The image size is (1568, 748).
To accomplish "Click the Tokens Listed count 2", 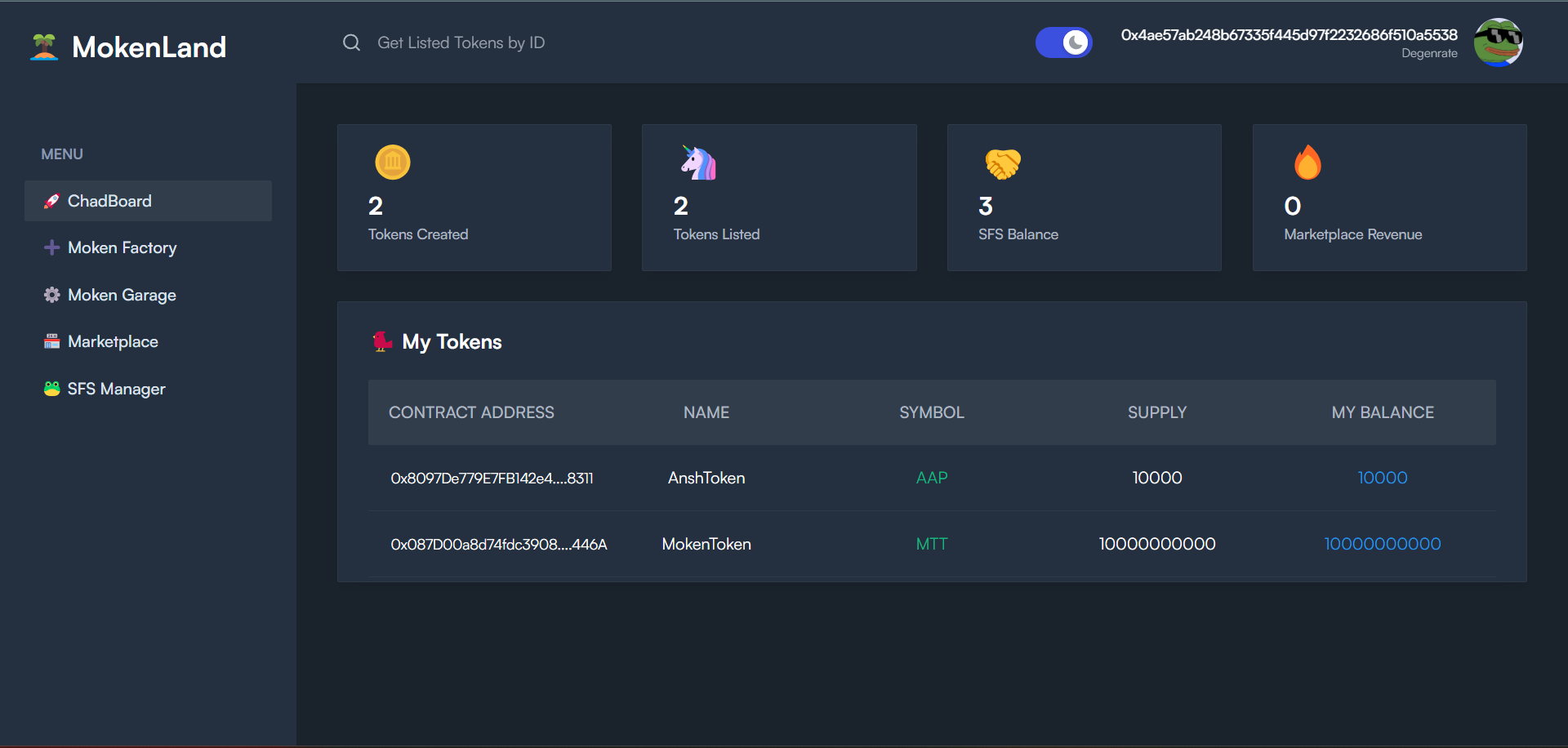I will tap(681, 206).
